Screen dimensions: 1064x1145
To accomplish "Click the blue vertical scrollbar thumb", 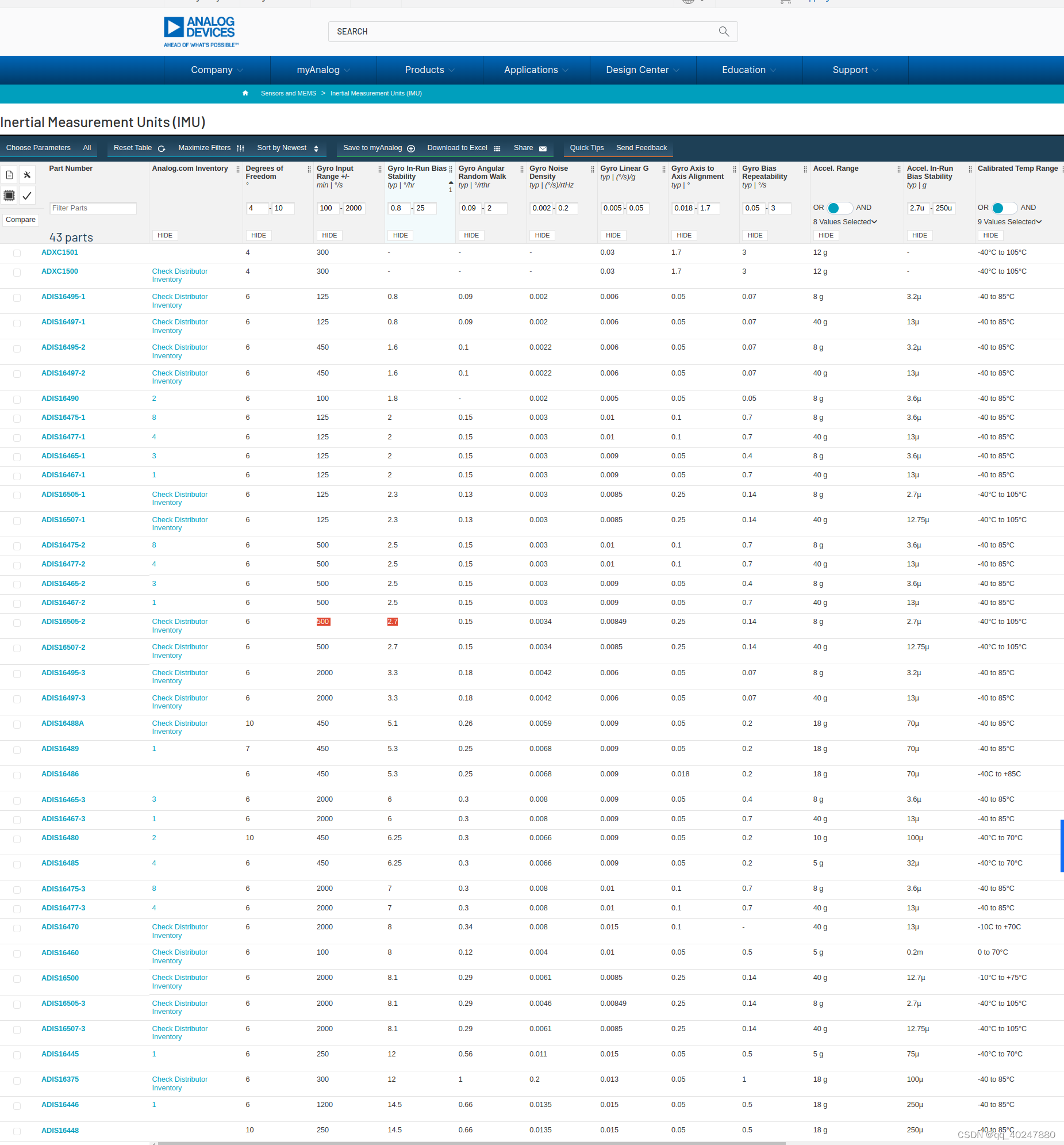I will tap(1062, 846).
